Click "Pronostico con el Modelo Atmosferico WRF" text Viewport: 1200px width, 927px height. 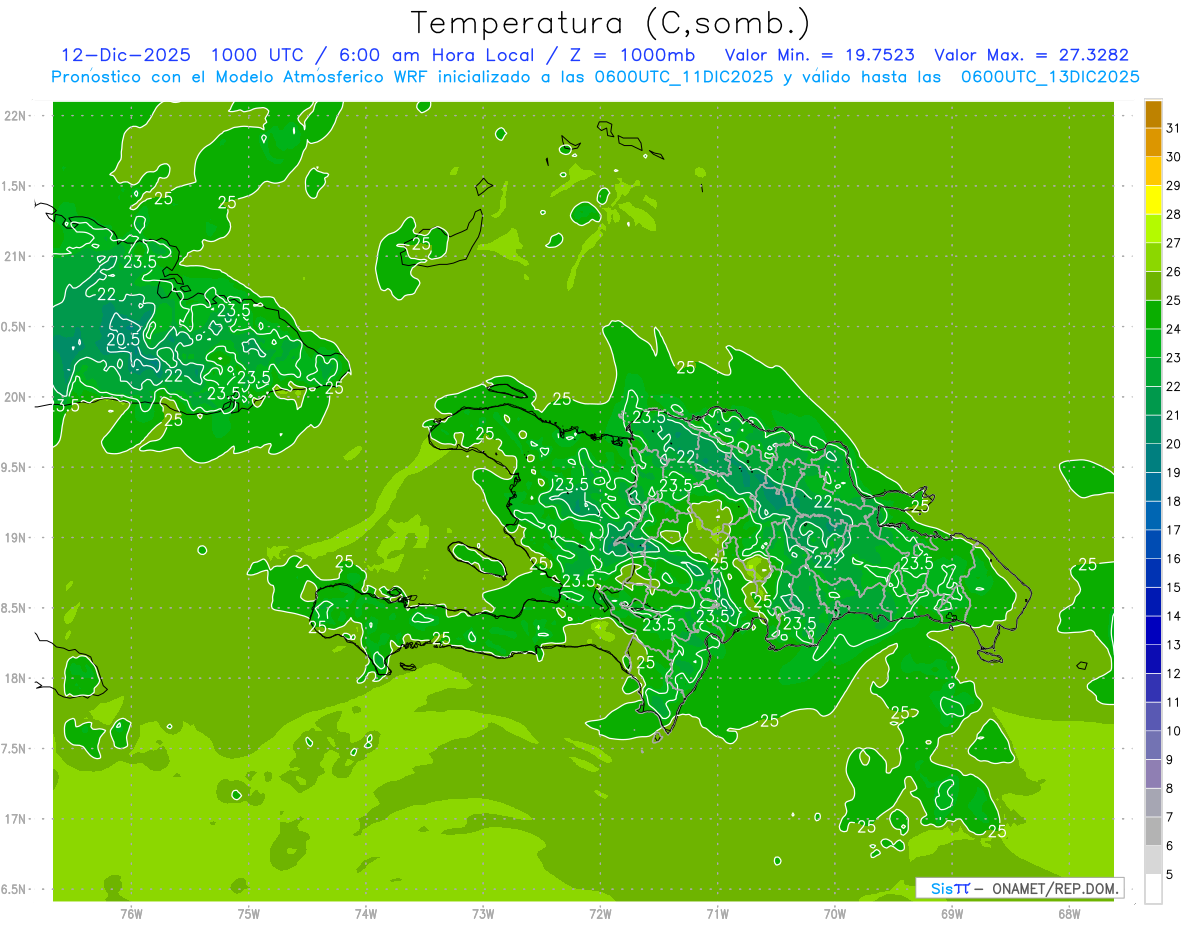[x=240, y=77]
